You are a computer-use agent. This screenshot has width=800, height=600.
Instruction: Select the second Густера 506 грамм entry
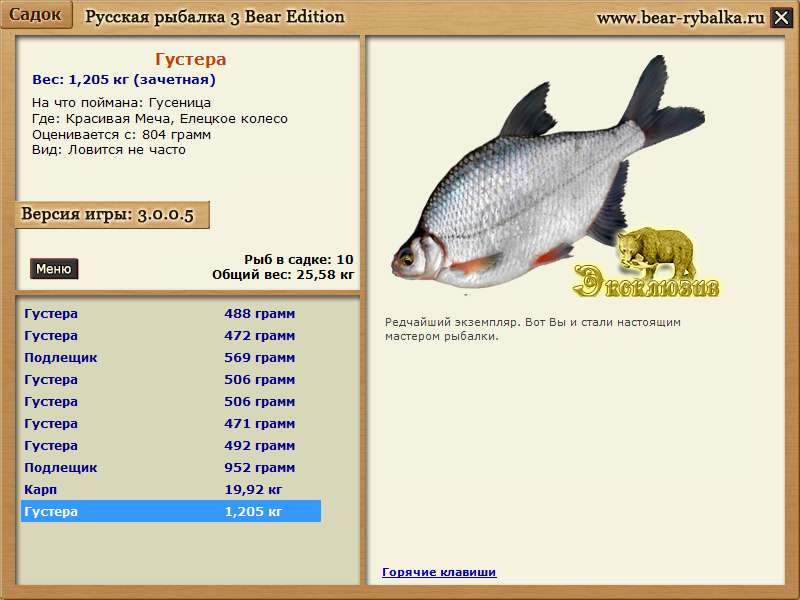(170, 402)
